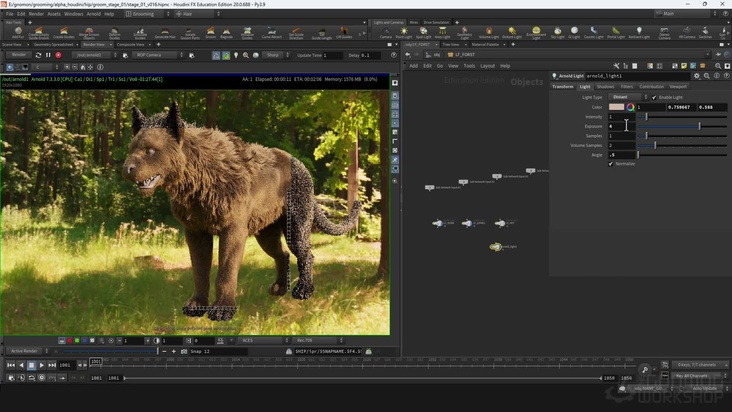
Task: Open the /out/arnold1 ROP selector dropdown
Action: [x=96, y=55]
